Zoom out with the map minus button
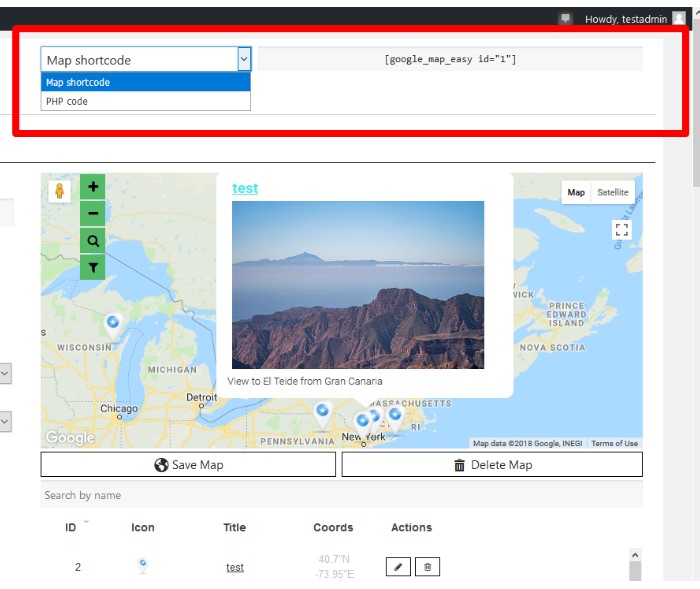 tap(93, 213)
